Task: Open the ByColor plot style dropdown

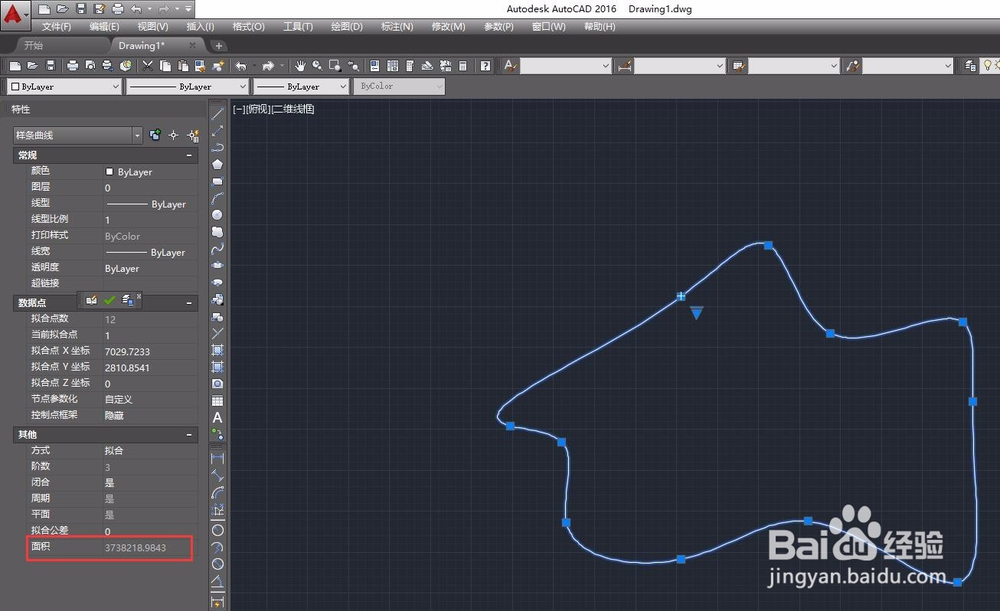Action: tap(399, 86)
